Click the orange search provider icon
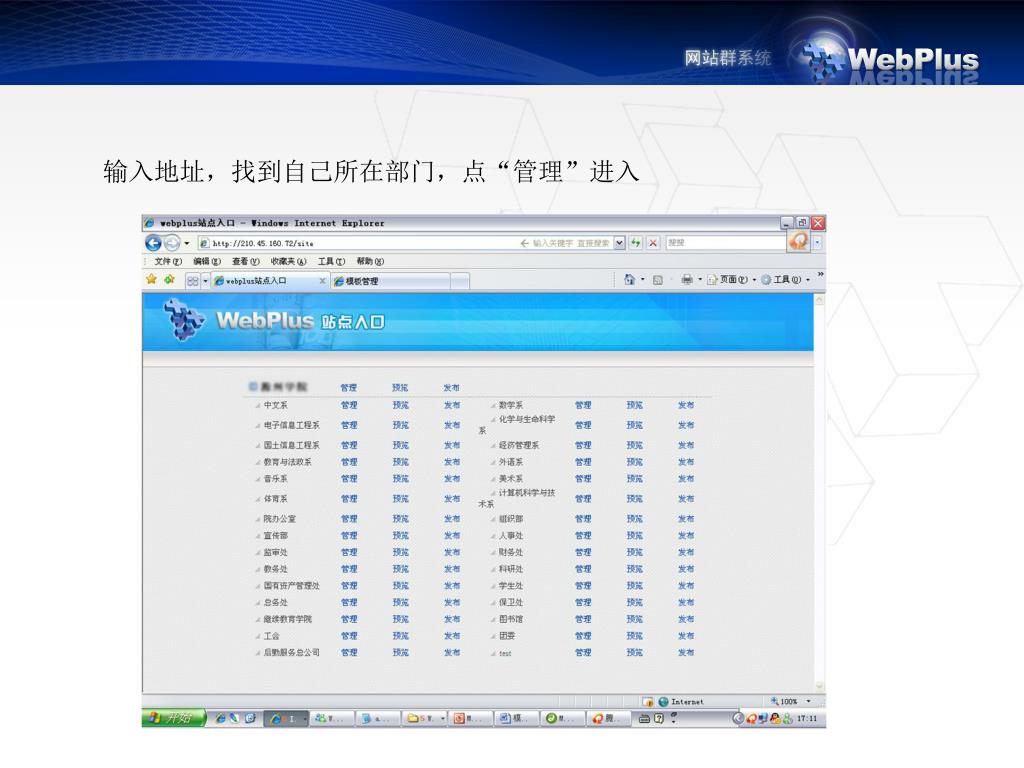This screenshot has height=768, width=1024. 798,242
